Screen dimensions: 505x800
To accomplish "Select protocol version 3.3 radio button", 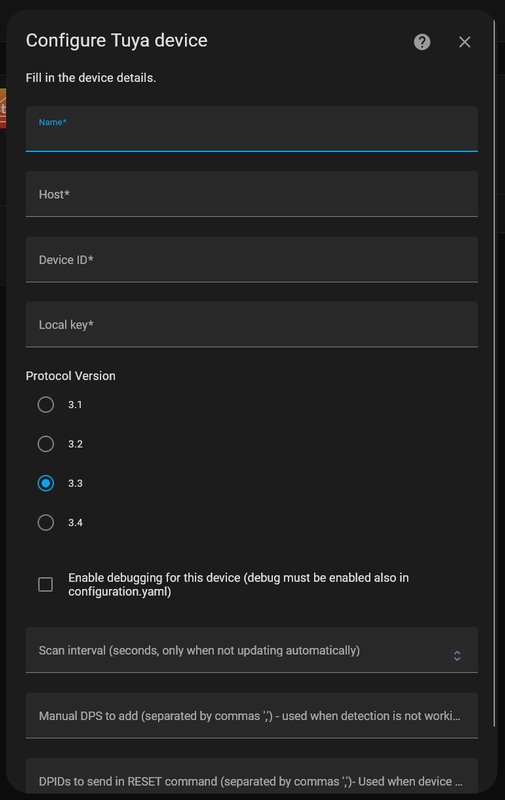I will [45, 483].
